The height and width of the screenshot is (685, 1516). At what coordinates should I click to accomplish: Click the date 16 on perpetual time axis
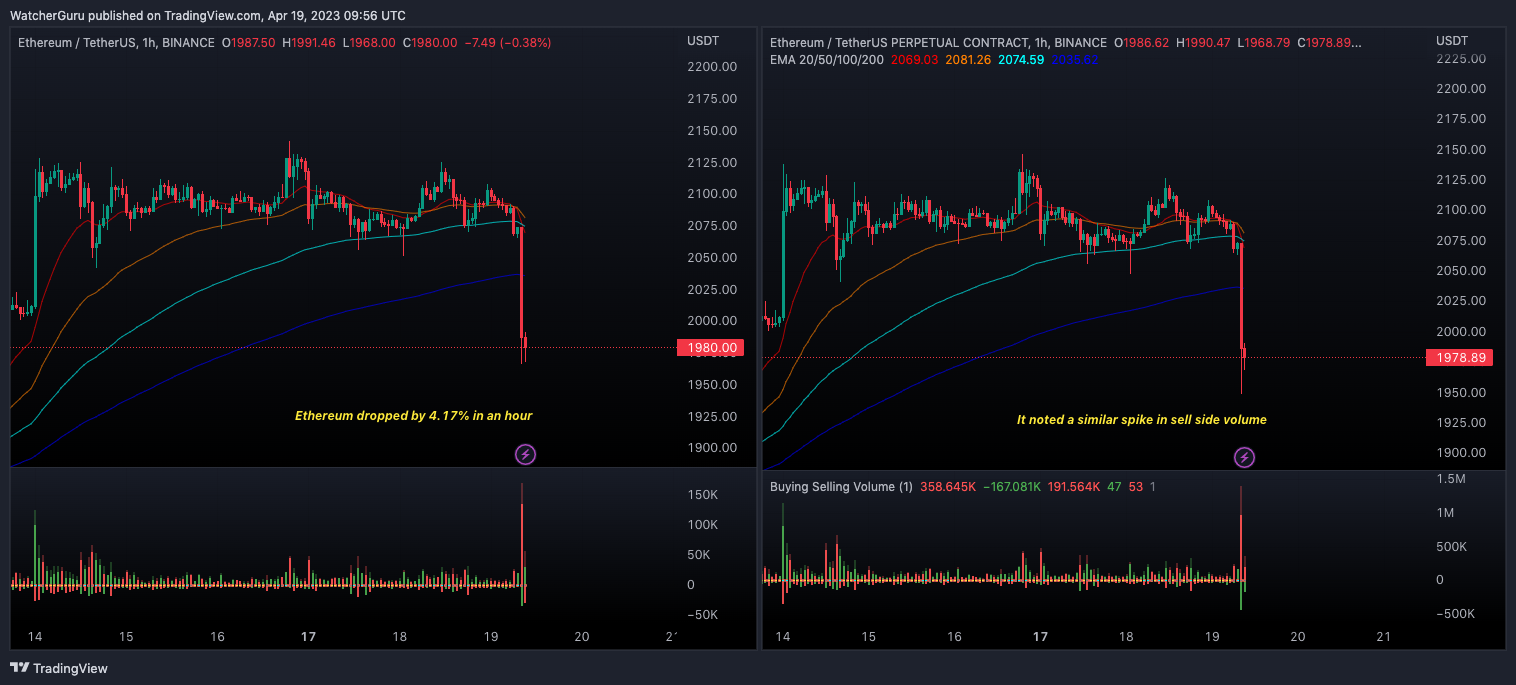pos(954,636)
